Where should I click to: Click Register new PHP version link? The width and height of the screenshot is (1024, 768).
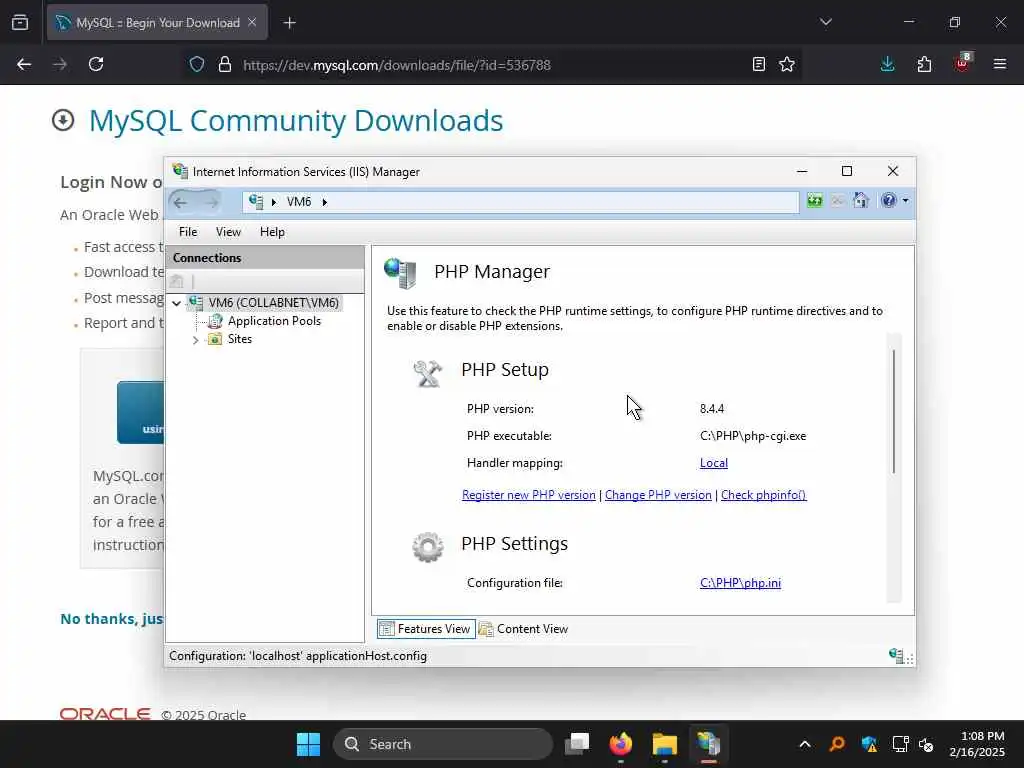tap(528, 495)
